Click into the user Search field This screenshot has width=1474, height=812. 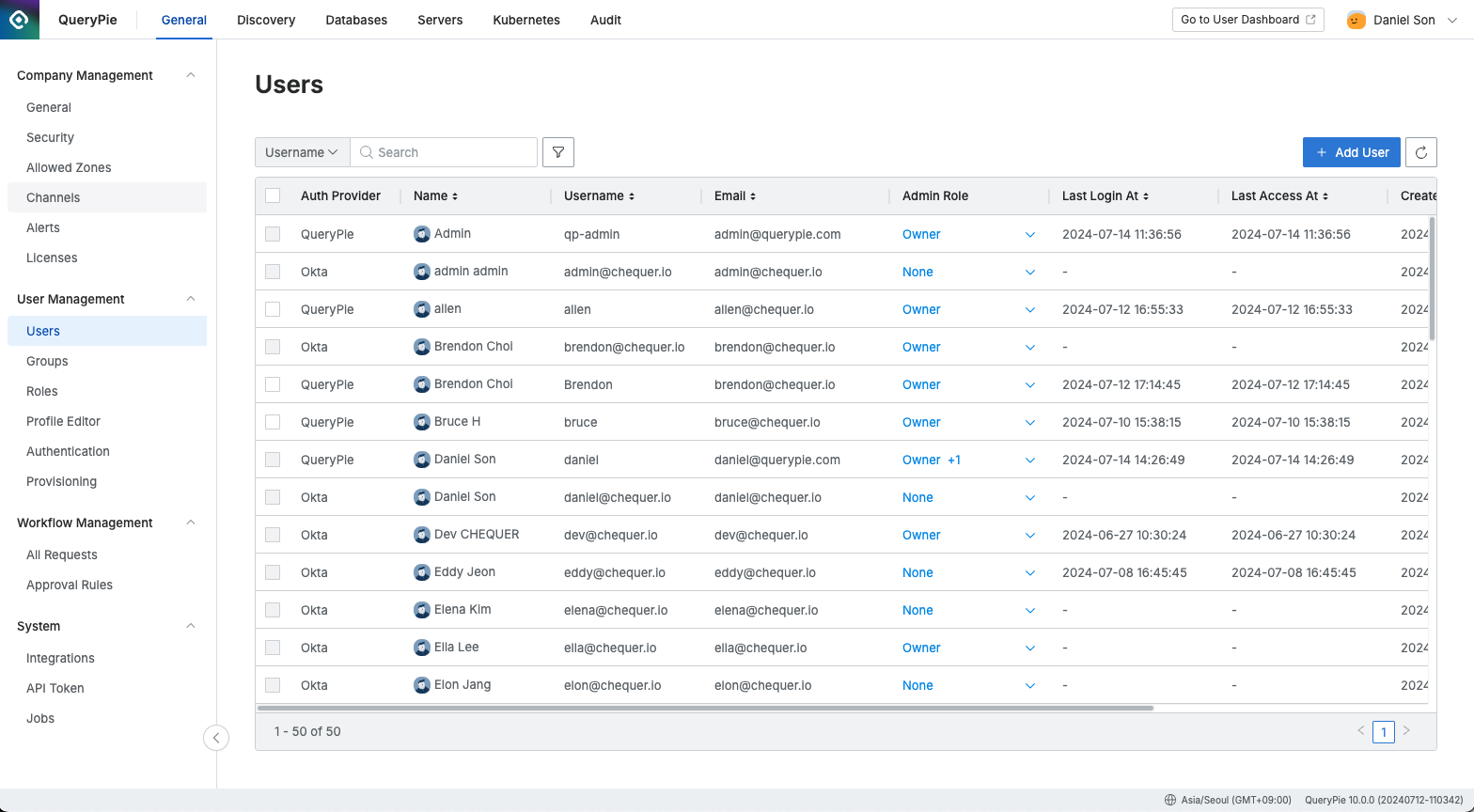coord(453,152)
